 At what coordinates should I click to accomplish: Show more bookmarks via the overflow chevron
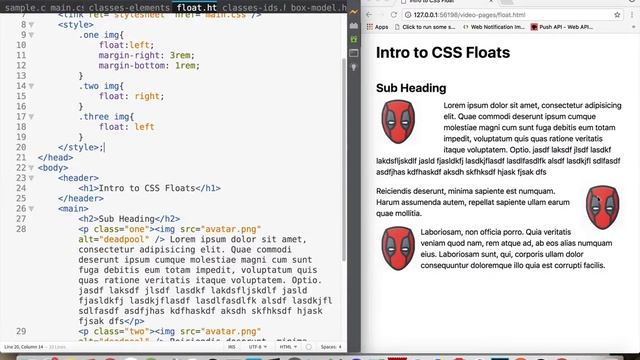tap(633, 27)
